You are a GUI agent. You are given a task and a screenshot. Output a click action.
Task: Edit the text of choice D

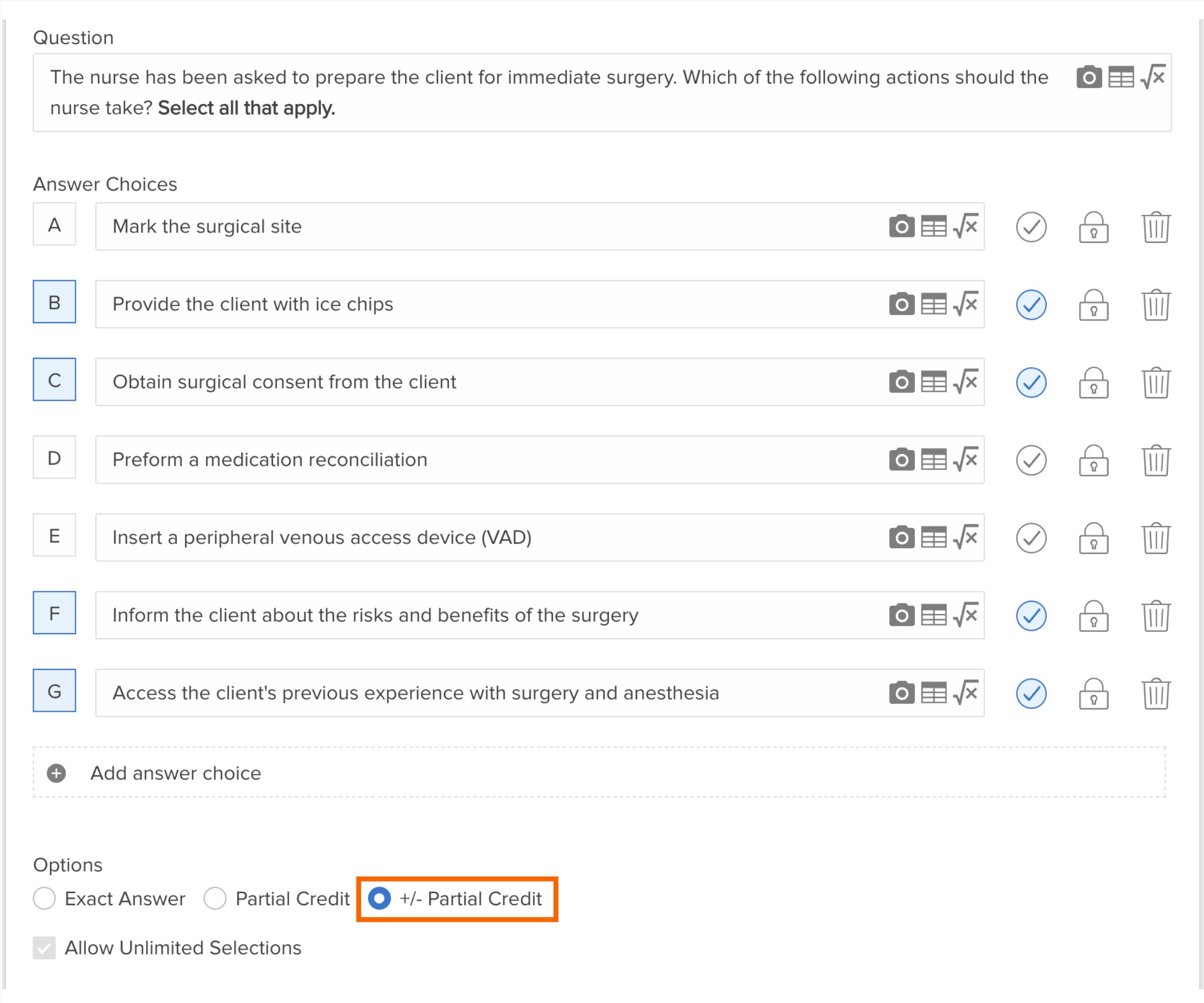401,459
